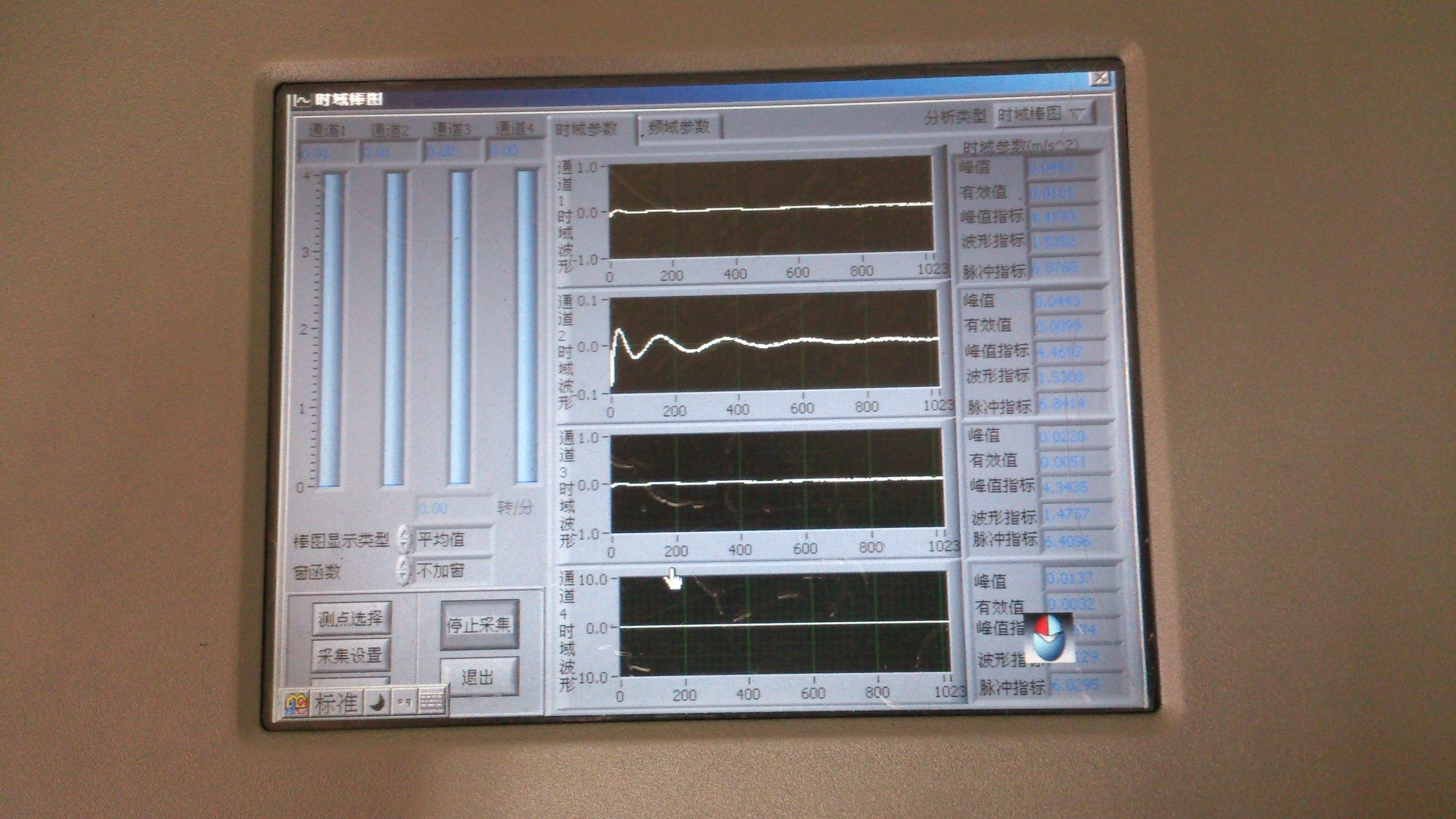1456x819 pixels.
Task: Switch to the 频域参数 tab
Action: (678, 127)
